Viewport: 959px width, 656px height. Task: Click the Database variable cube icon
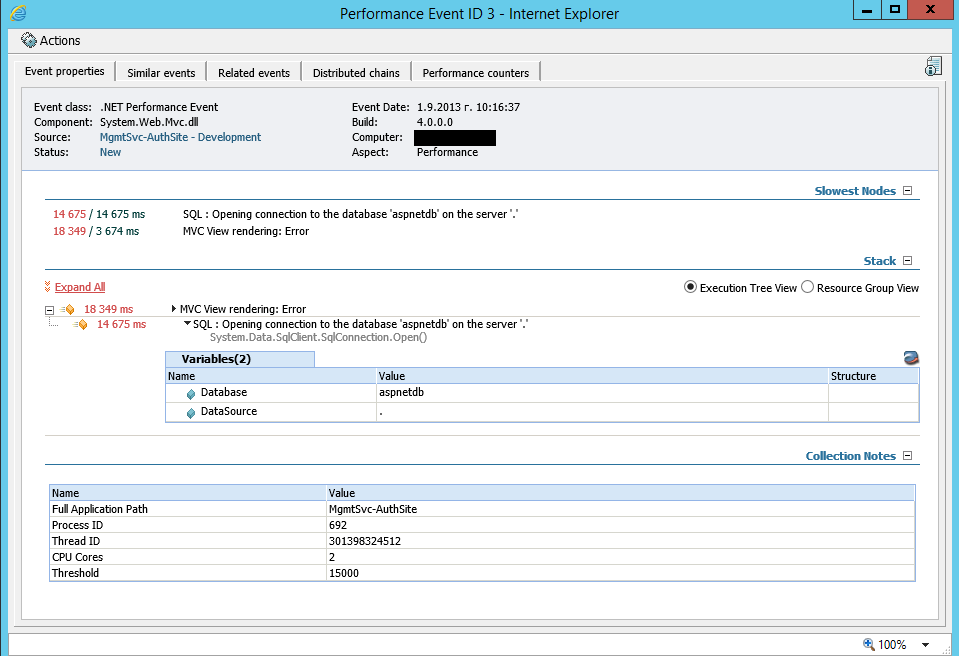(191, 394)
